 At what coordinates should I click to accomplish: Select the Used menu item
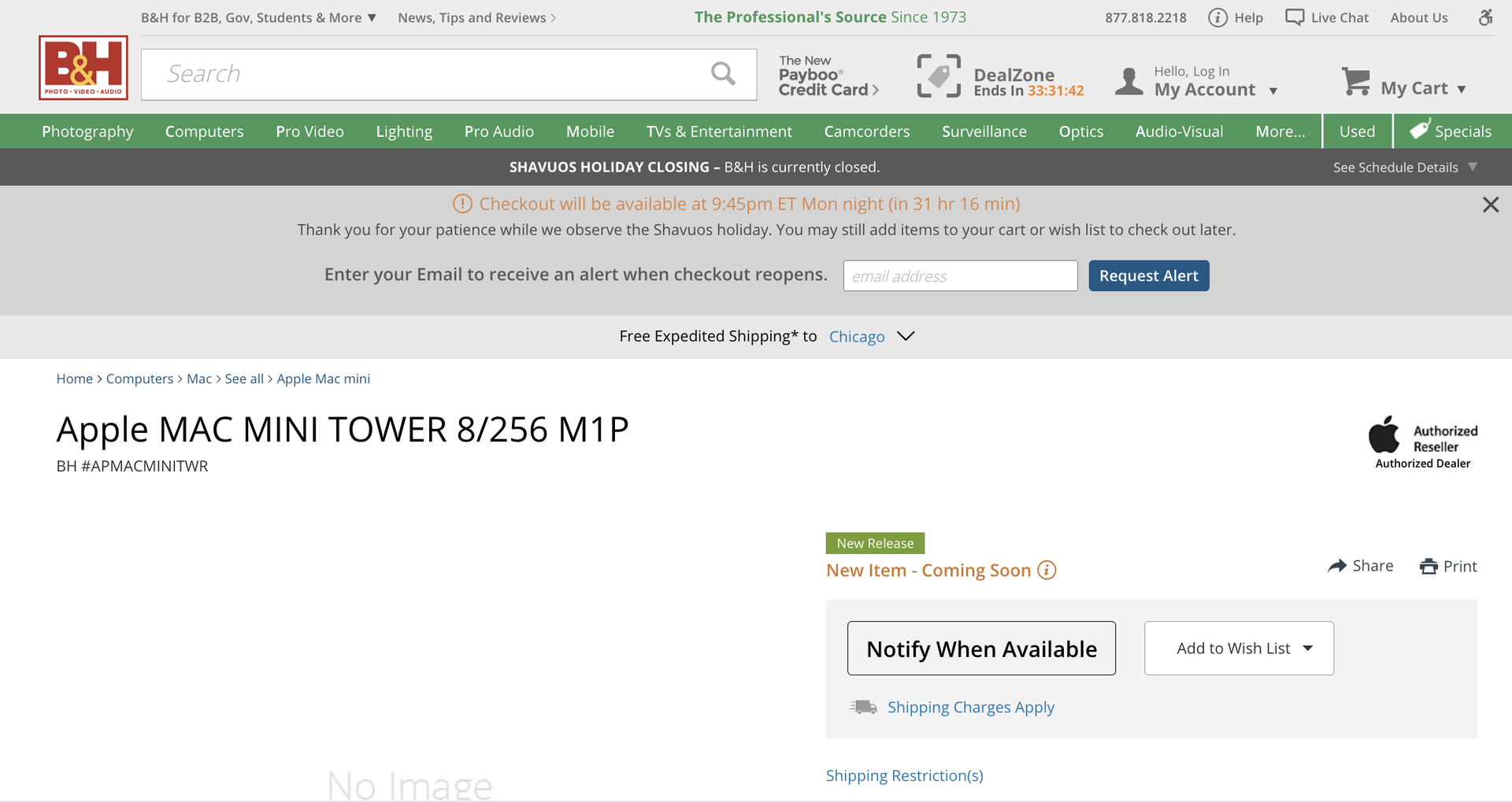click(x=1356, y=131)
